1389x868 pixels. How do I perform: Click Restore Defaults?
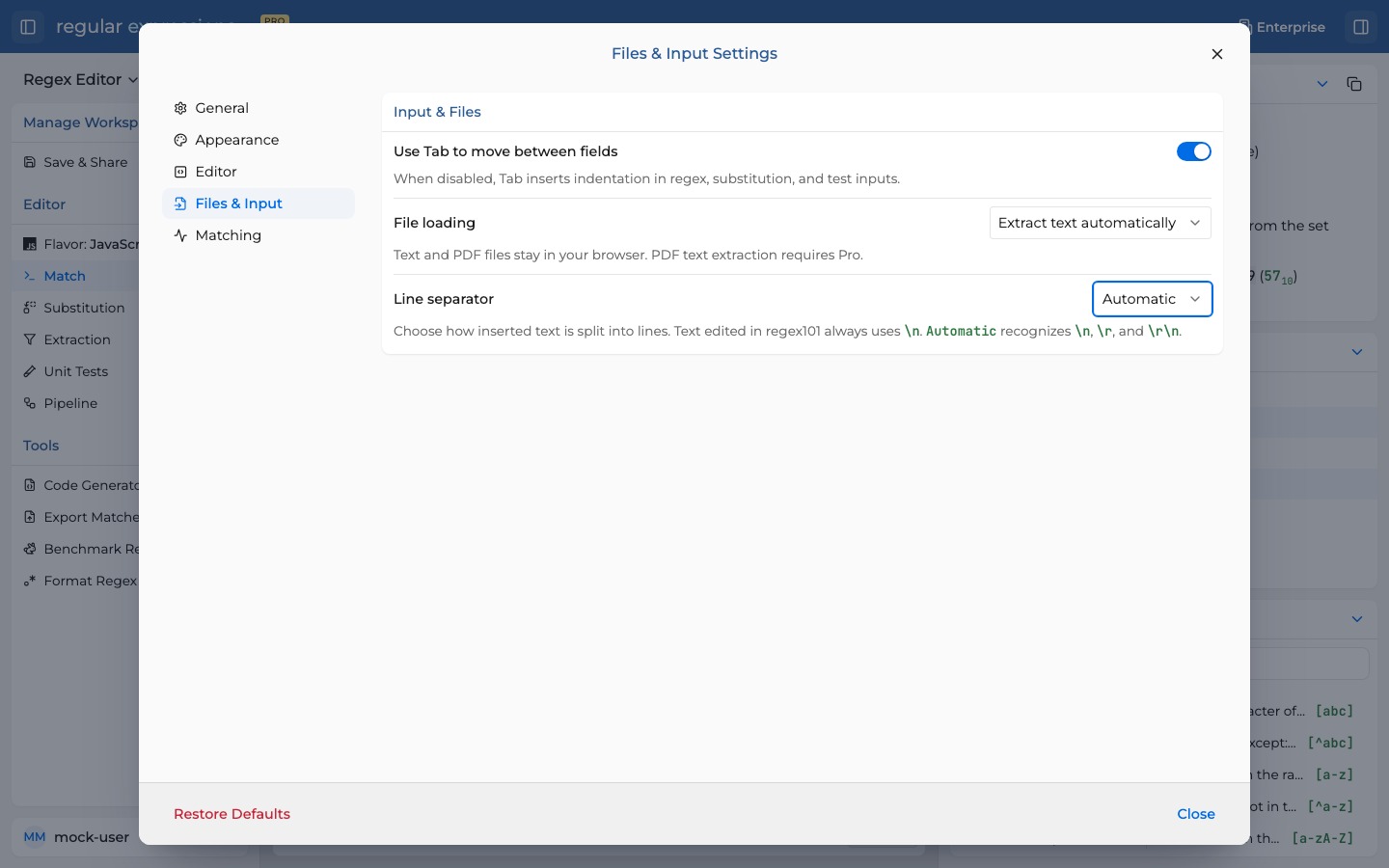pyautogui.click(x=231, y=814)
